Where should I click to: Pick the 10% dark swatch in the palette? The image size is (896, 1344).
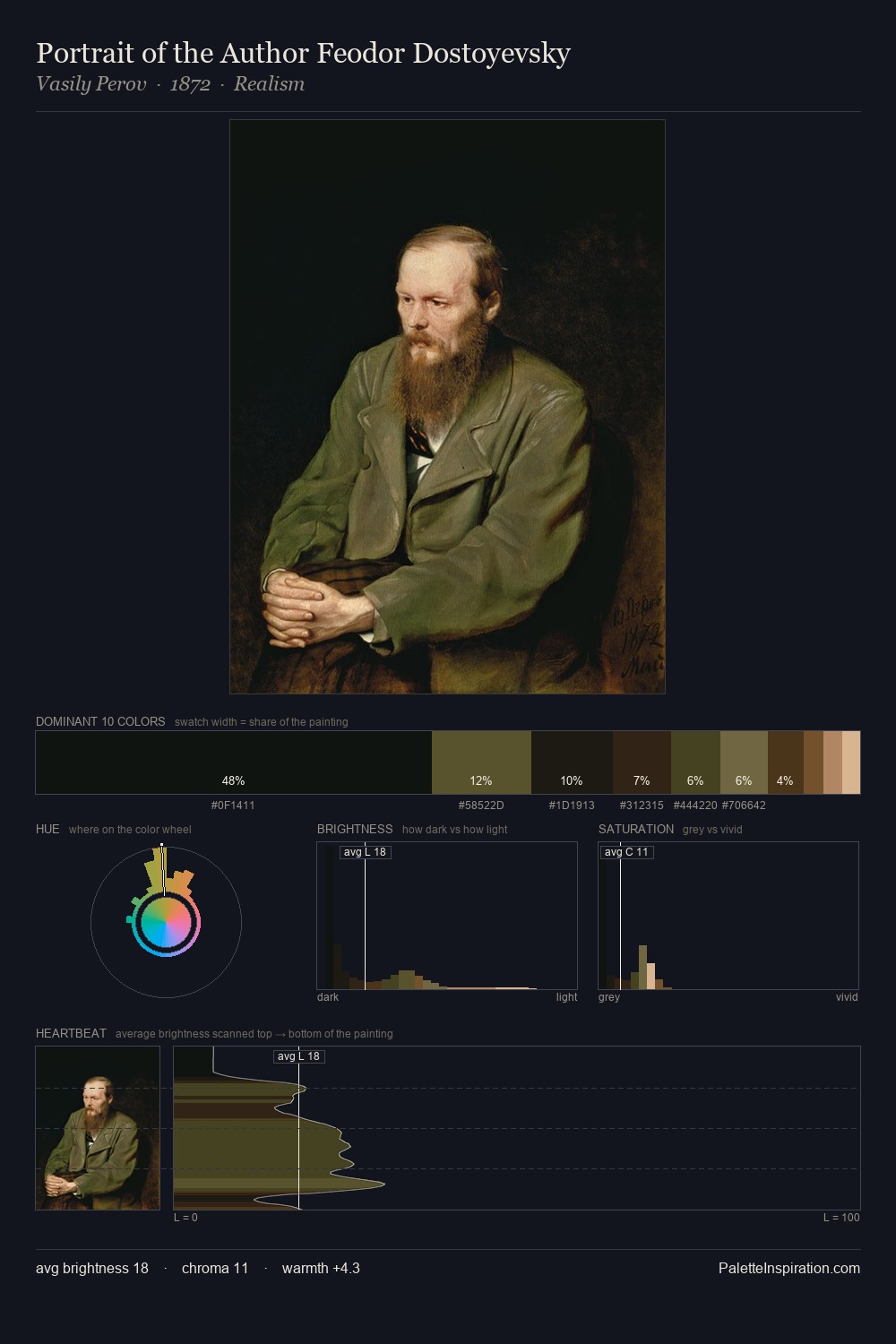572,762
